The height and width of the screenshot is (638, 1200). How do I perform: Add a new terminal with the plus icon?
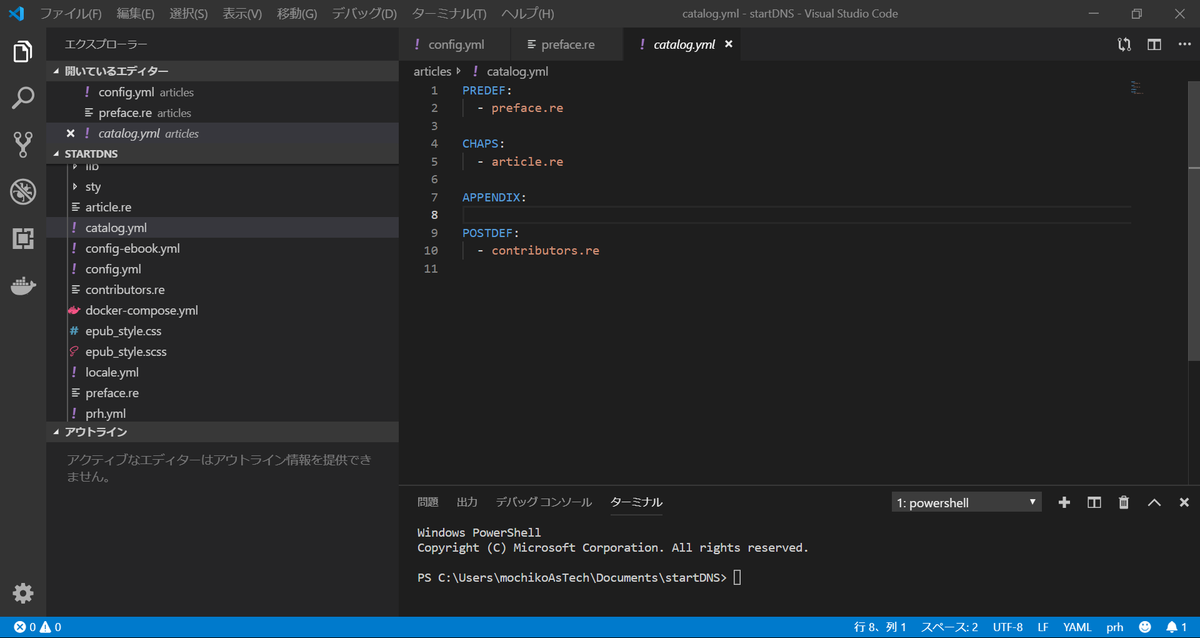click(x=1064, y=502)
